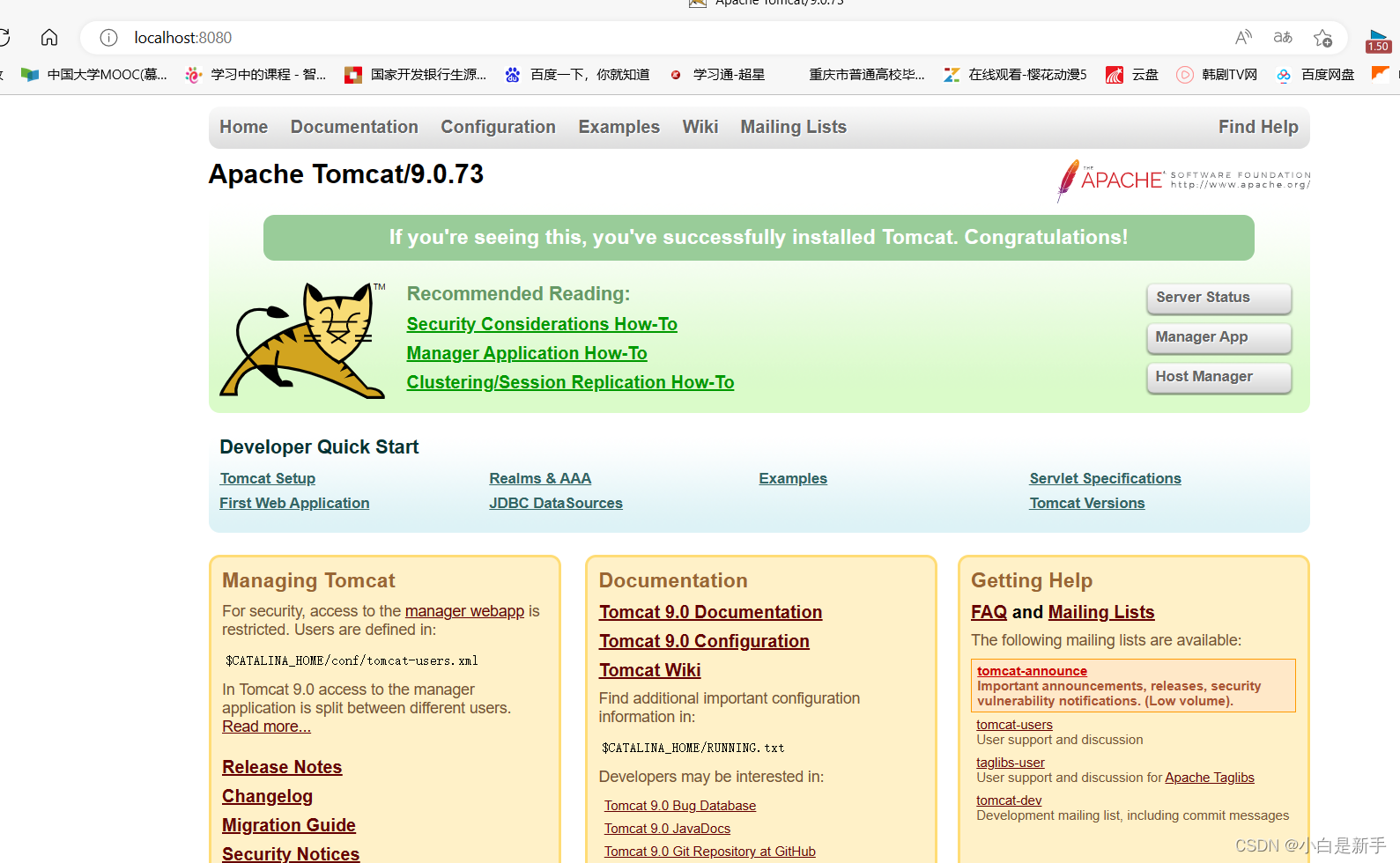Open 百度一下 bookmark
1400x863 pixels.
[x=577, y=75]
